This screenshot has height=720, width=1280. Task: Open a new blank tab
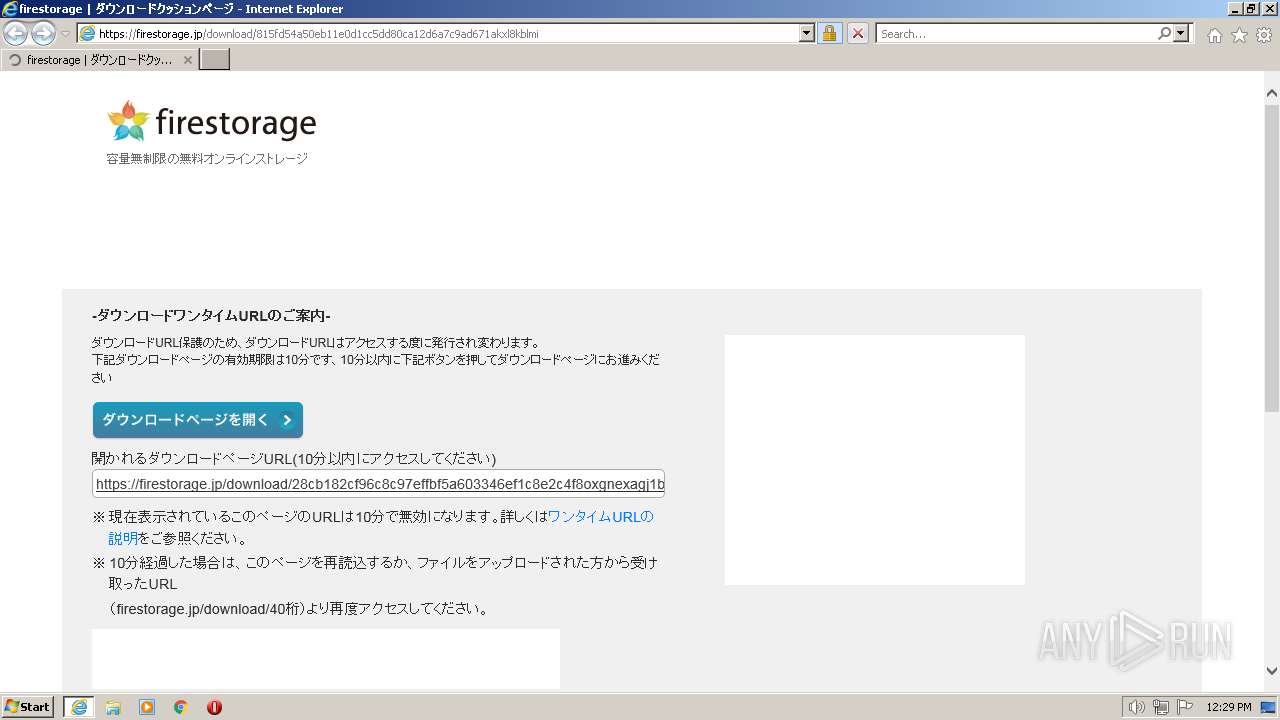pyautogui.click(x=215, y=60)
